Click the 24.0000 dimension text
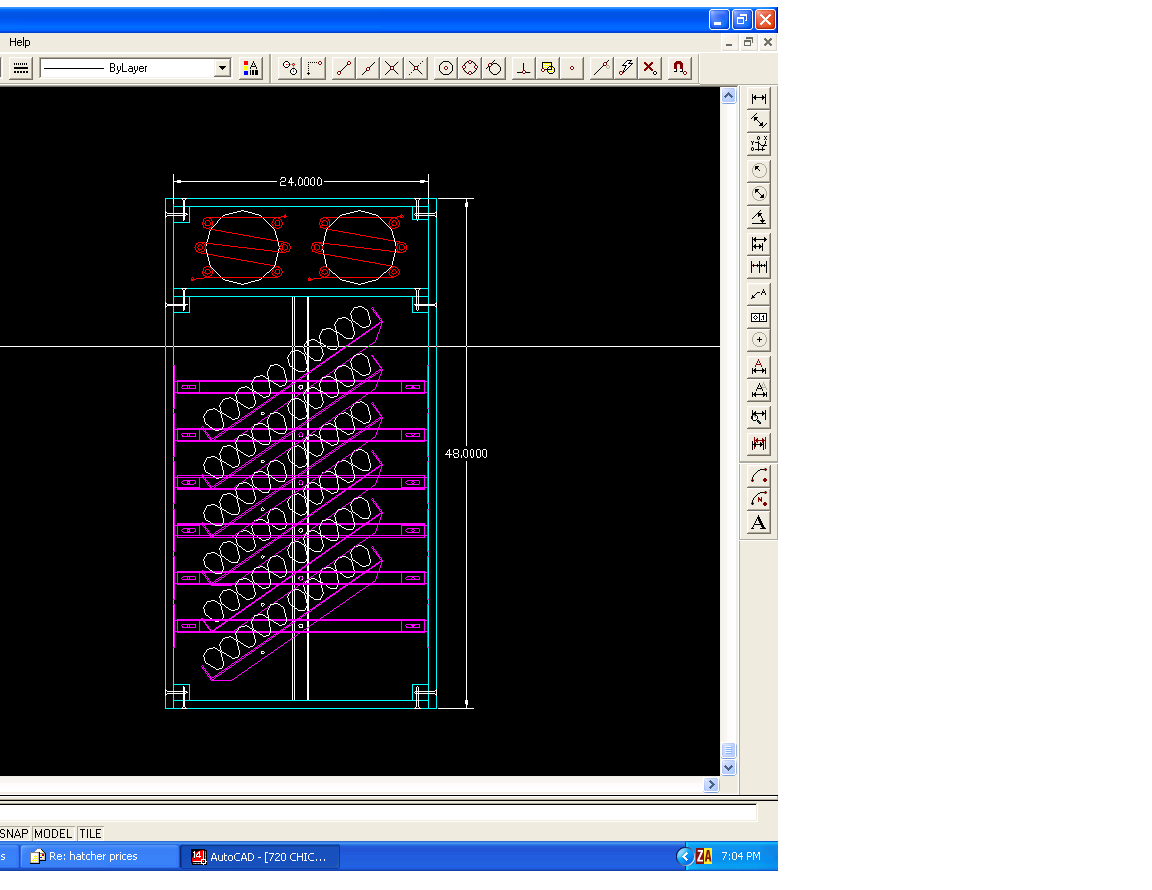 [x=300, y=182]
